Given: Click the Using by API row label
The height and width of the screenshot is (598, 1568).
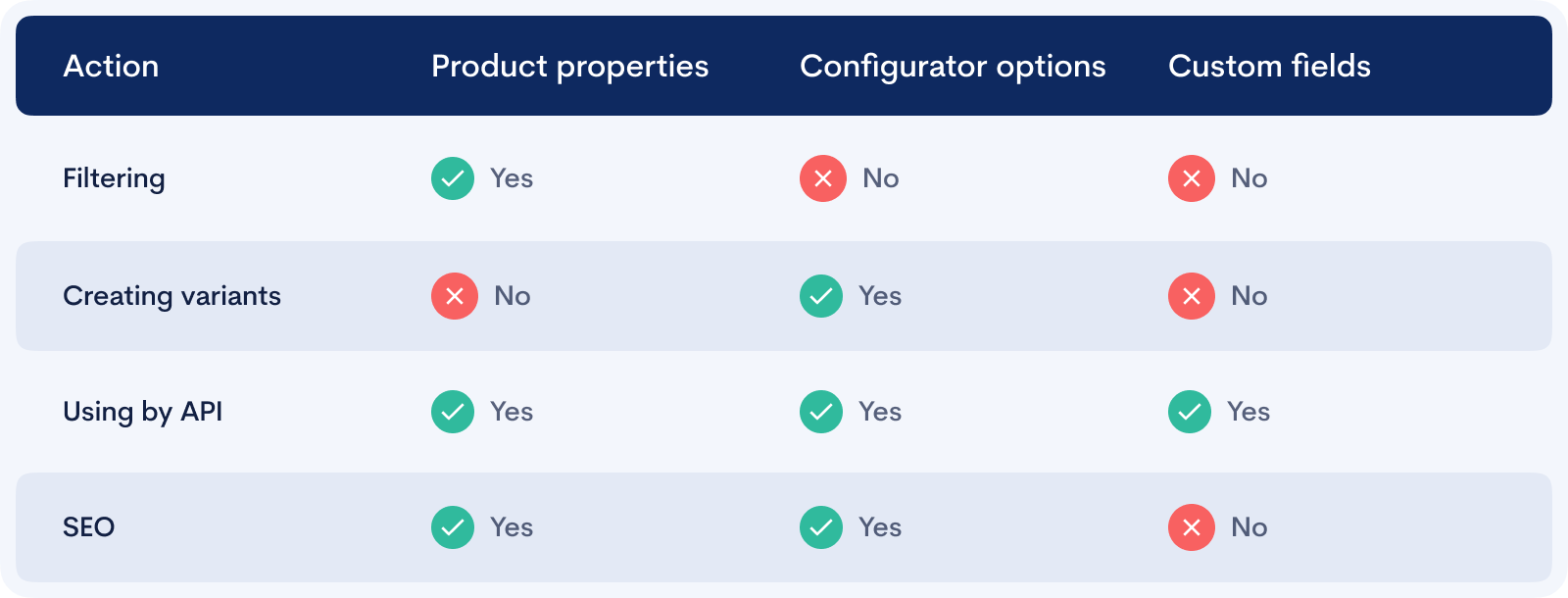Looking at the screenshot, I should [143, 413].
